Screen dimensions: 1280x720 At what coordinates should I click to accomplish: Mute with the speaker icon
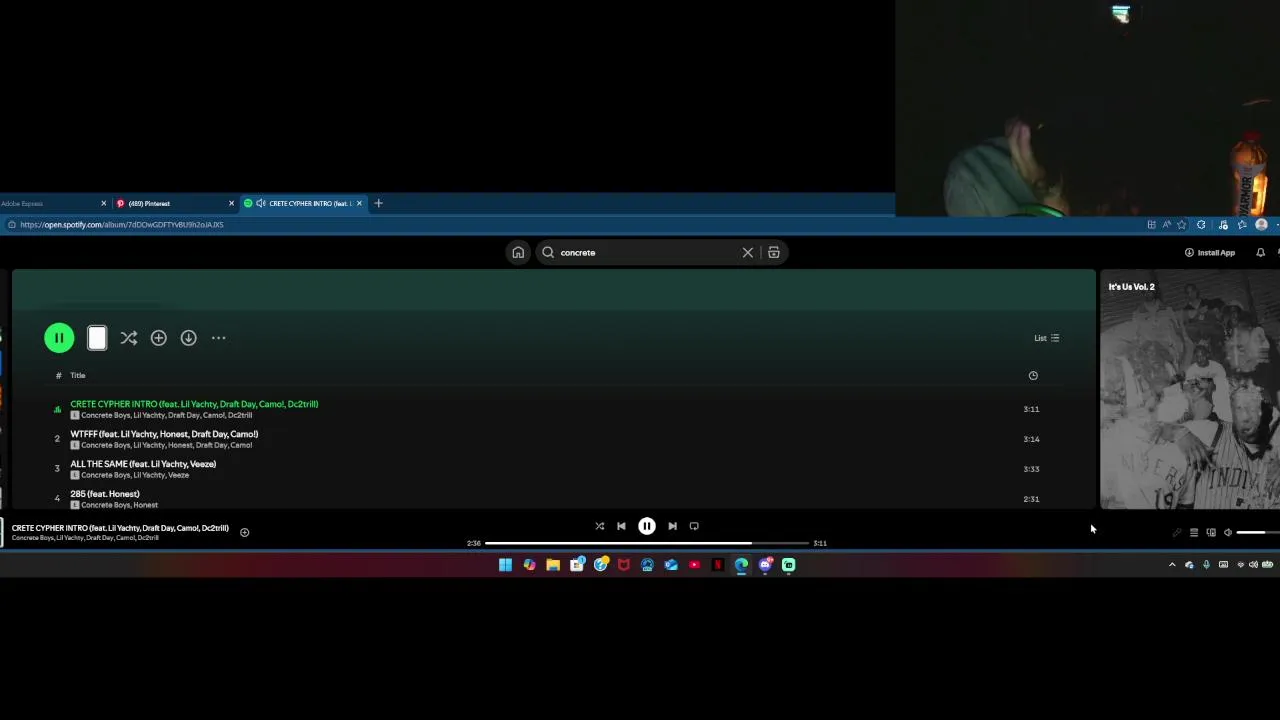click(1228, 533)
